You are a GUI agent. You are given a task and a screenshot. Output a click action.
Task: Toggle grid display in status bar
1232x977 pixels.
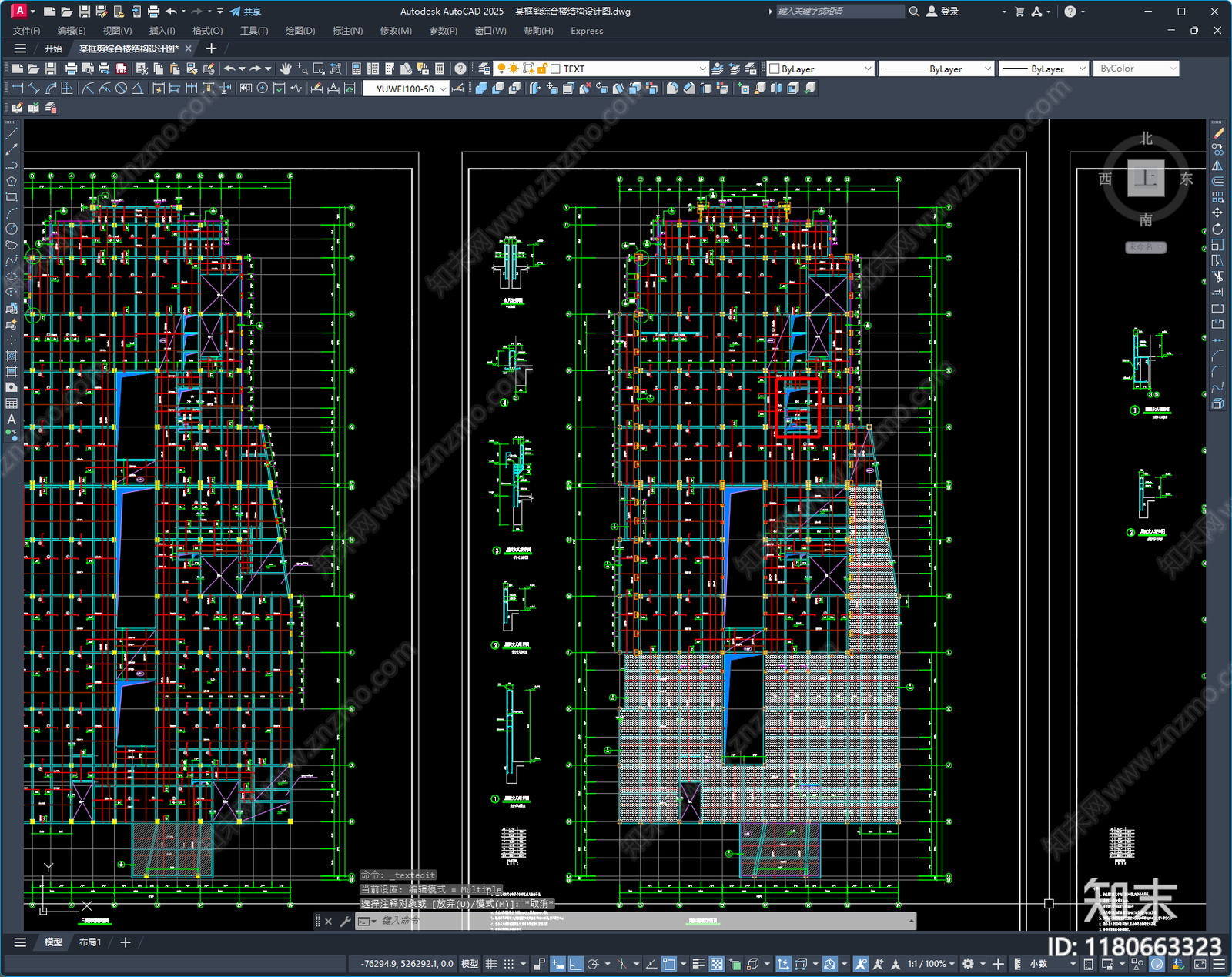point(490,964)
